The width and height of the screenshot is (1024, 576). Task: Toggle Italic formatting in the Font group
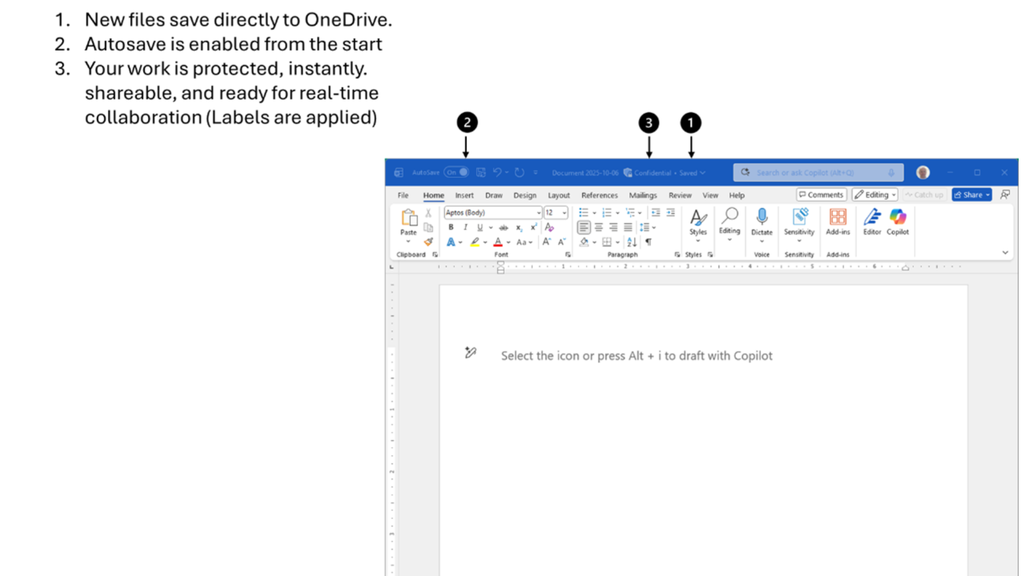click(465, 228)
